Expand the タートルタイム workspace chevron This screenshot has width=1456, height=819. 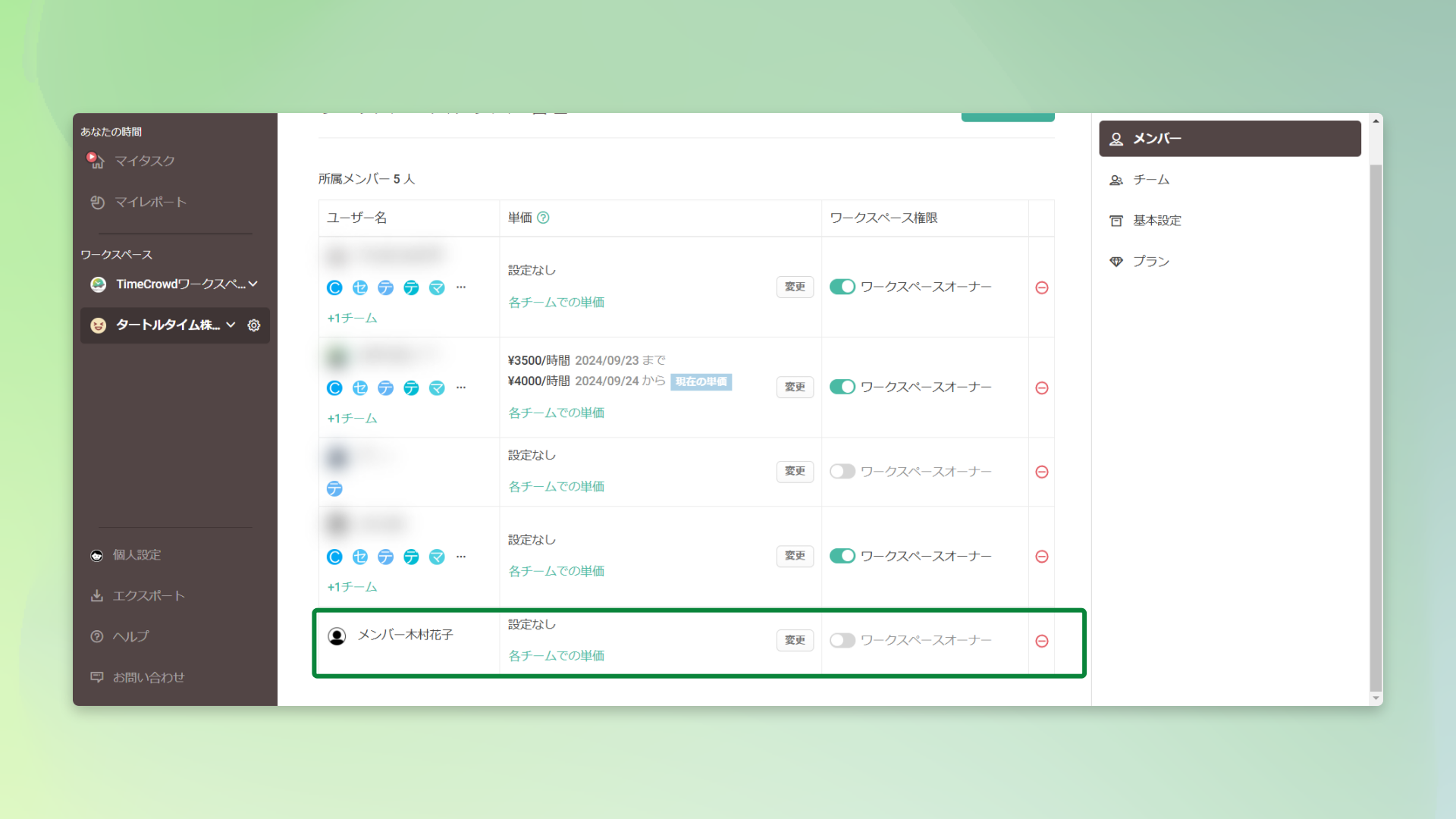pyautogui.click(x=231, y=325)
